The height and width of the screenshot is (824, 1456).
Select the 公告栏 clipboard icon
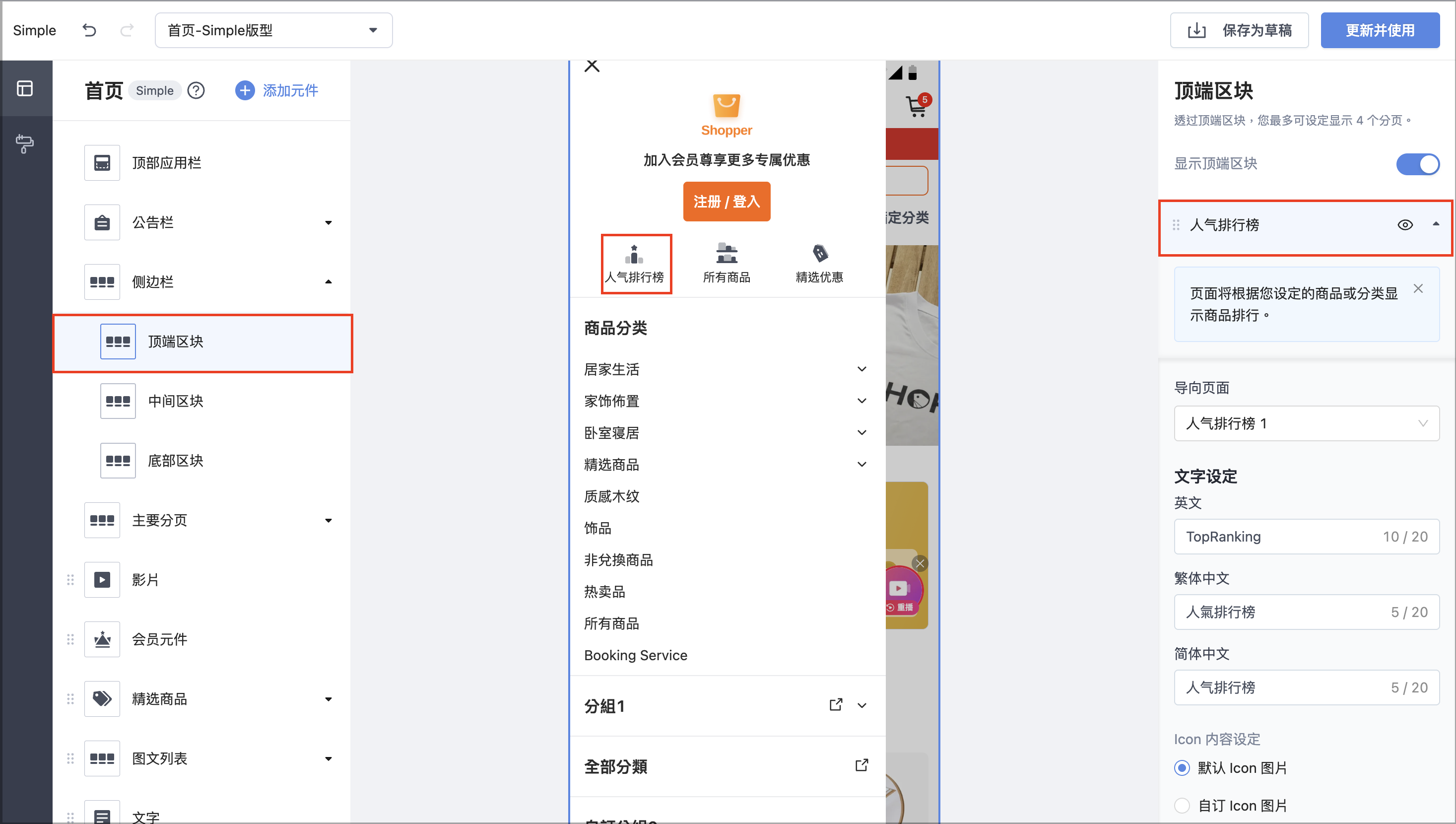102,222
